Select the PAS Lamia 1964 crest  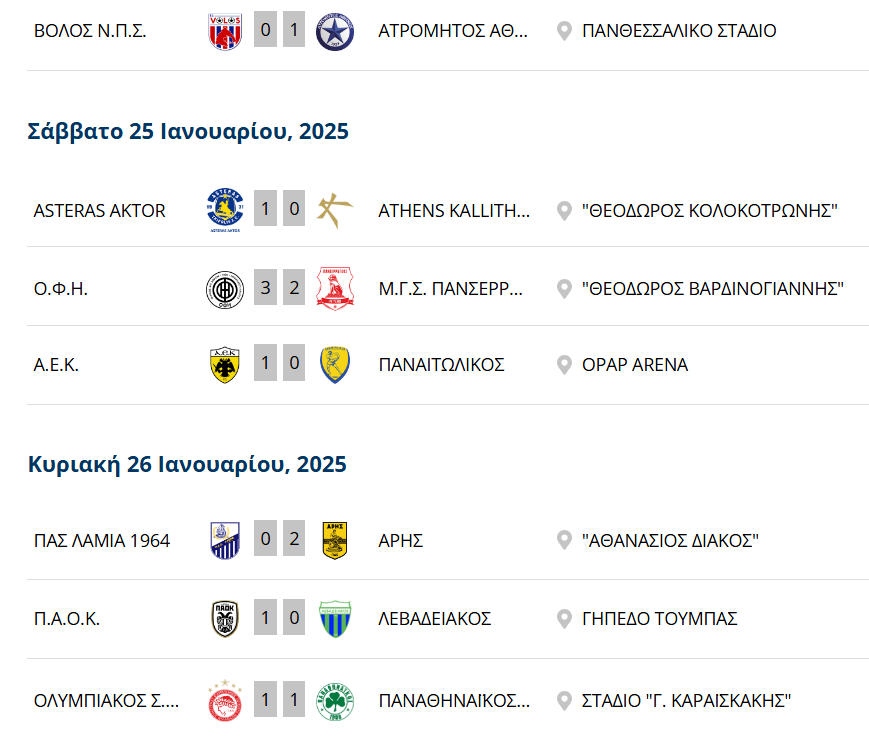tap(225, 540)
